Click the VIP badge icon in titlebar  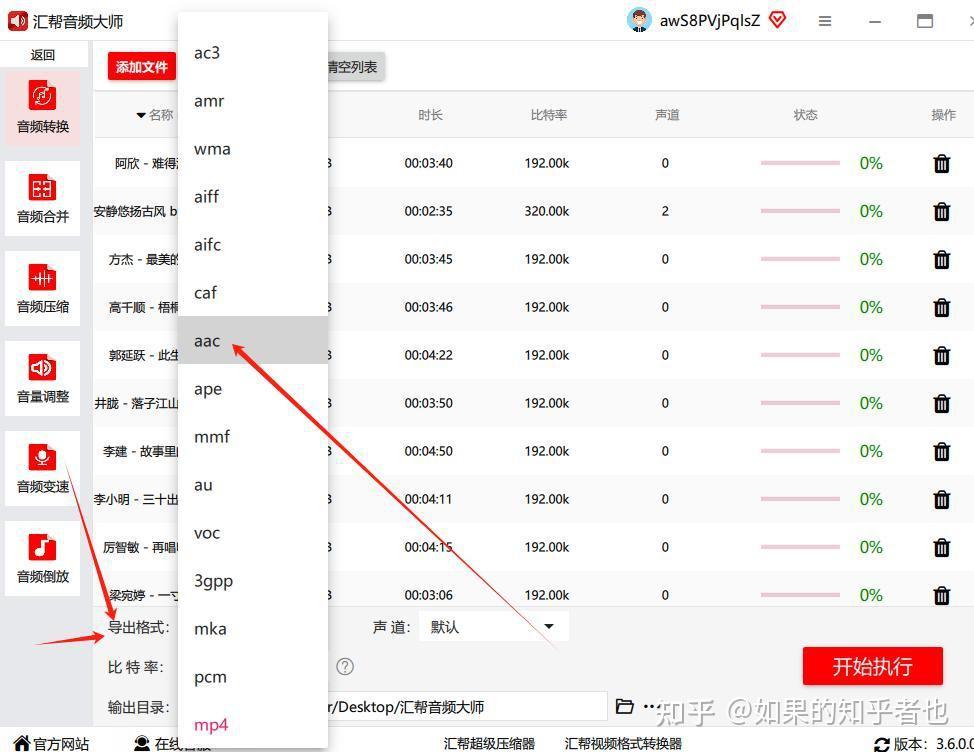tap(778, 19)
